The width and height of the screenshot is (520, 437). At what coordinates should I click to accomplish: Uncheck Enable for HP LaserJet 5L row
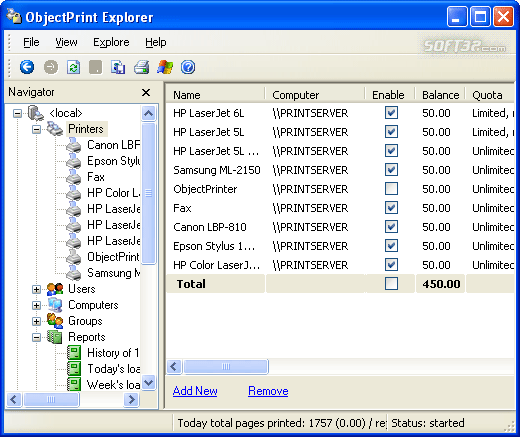click(x=391, y=132)
